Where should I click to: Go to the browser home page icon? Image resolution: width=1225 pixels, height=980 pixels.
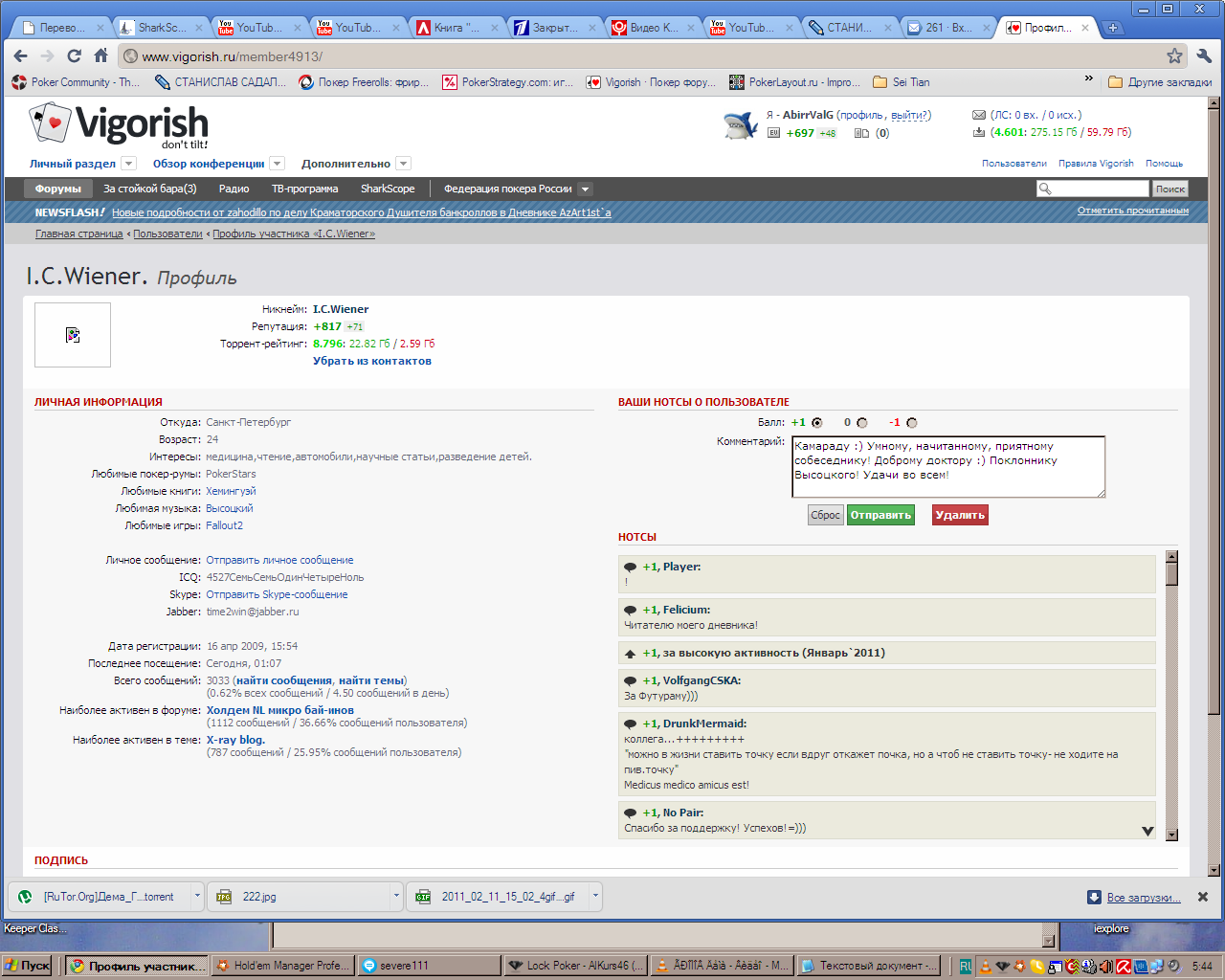tap(100, 56)
